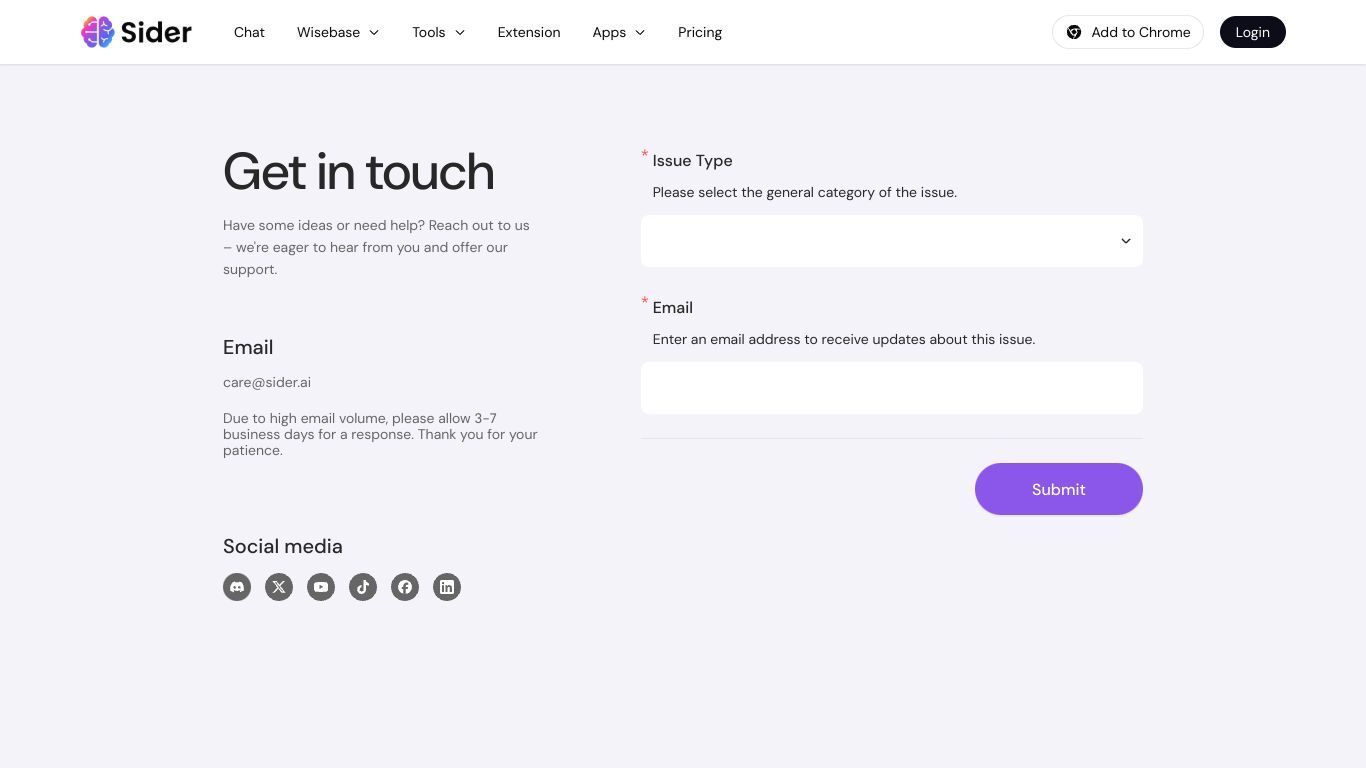1366x768 pixels.
Task: Expand the Apps dropdown menu
Action: coord(619,32)
